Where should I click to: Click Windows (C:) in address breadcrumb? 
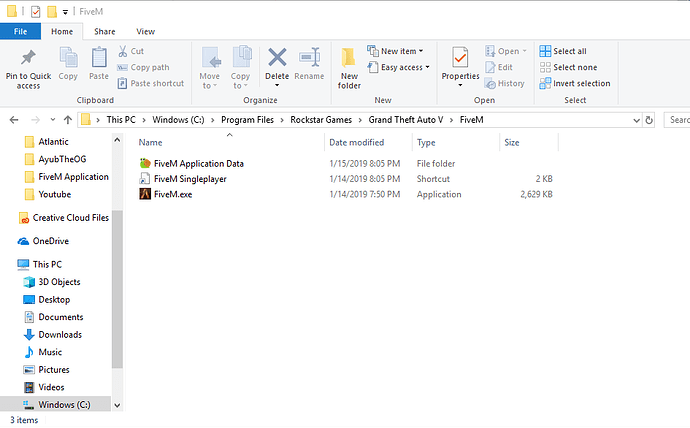[178, 120]
